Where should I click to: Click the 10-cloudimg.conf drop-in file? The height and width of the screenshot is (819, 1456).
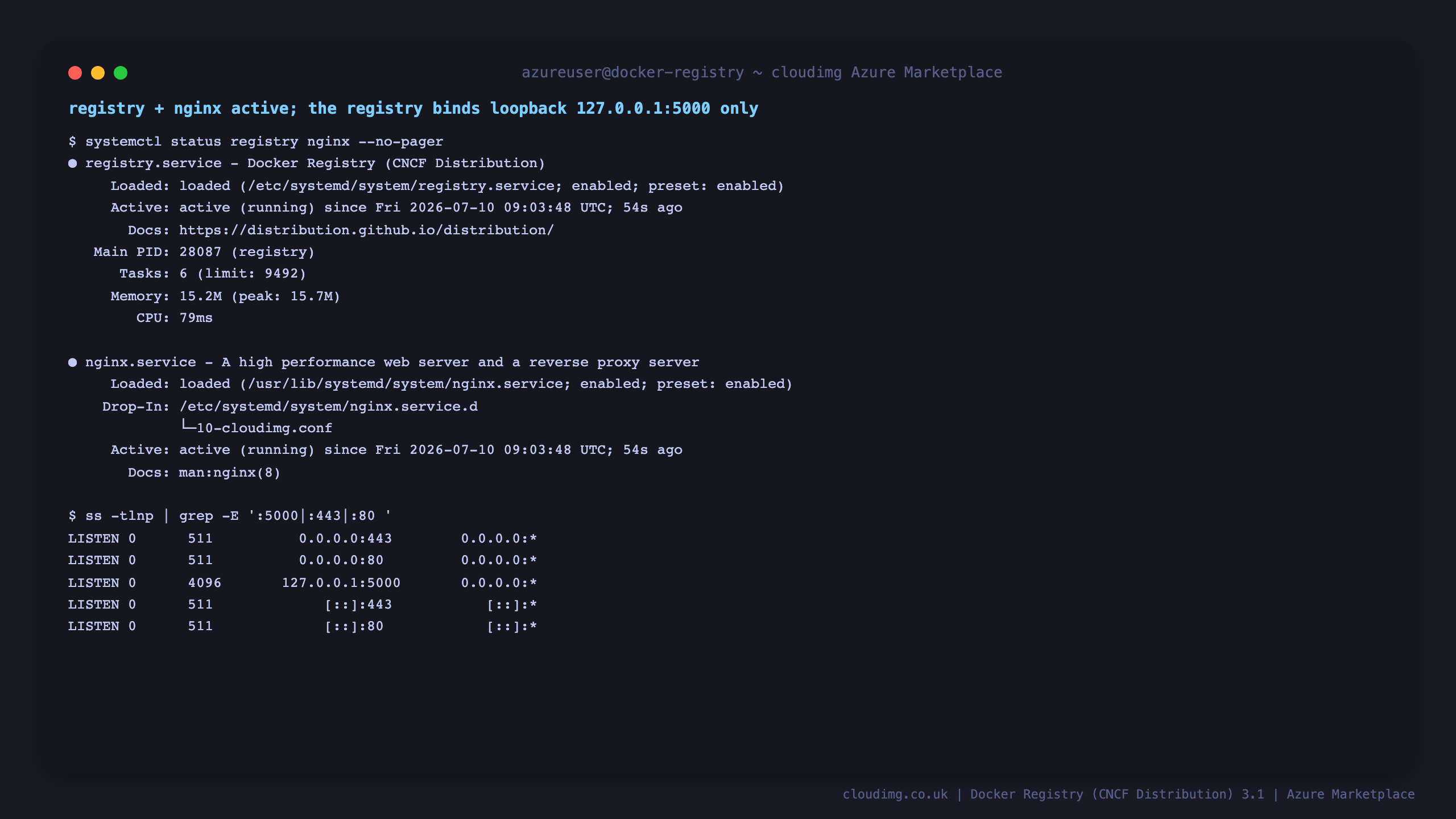(x=264, y=428)
